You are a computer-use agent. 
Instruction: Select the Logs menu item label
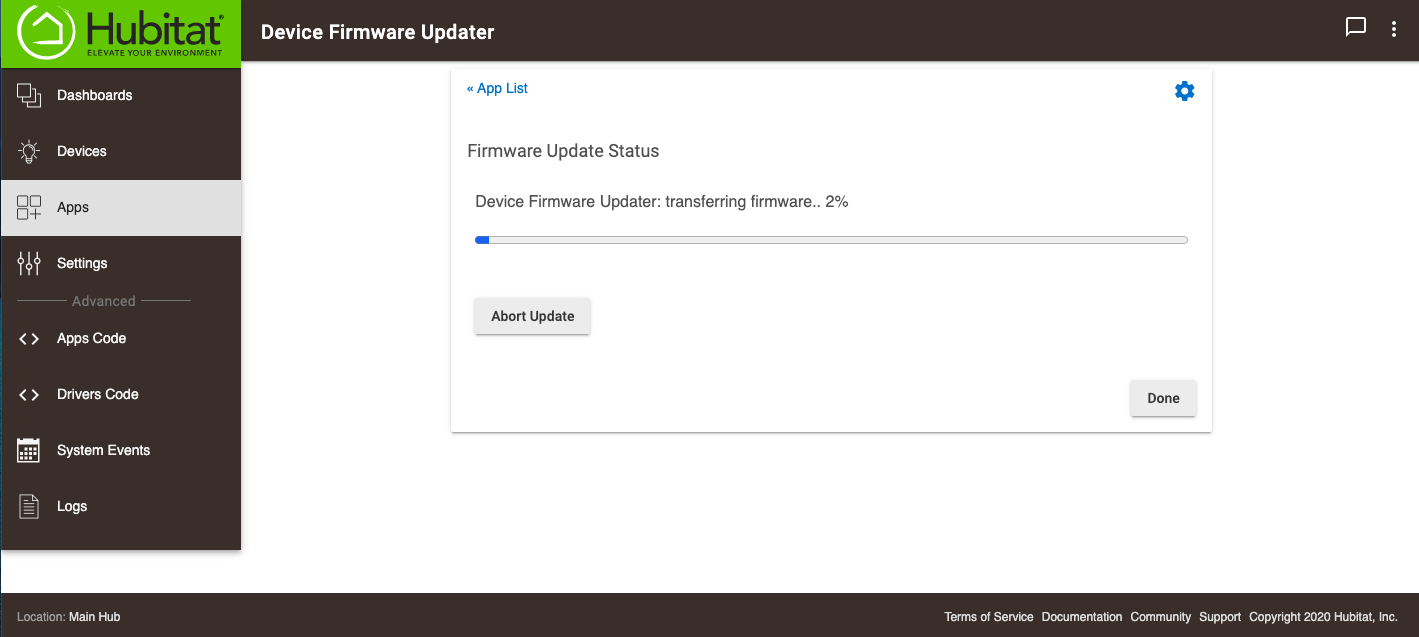[x=72, y=506]
